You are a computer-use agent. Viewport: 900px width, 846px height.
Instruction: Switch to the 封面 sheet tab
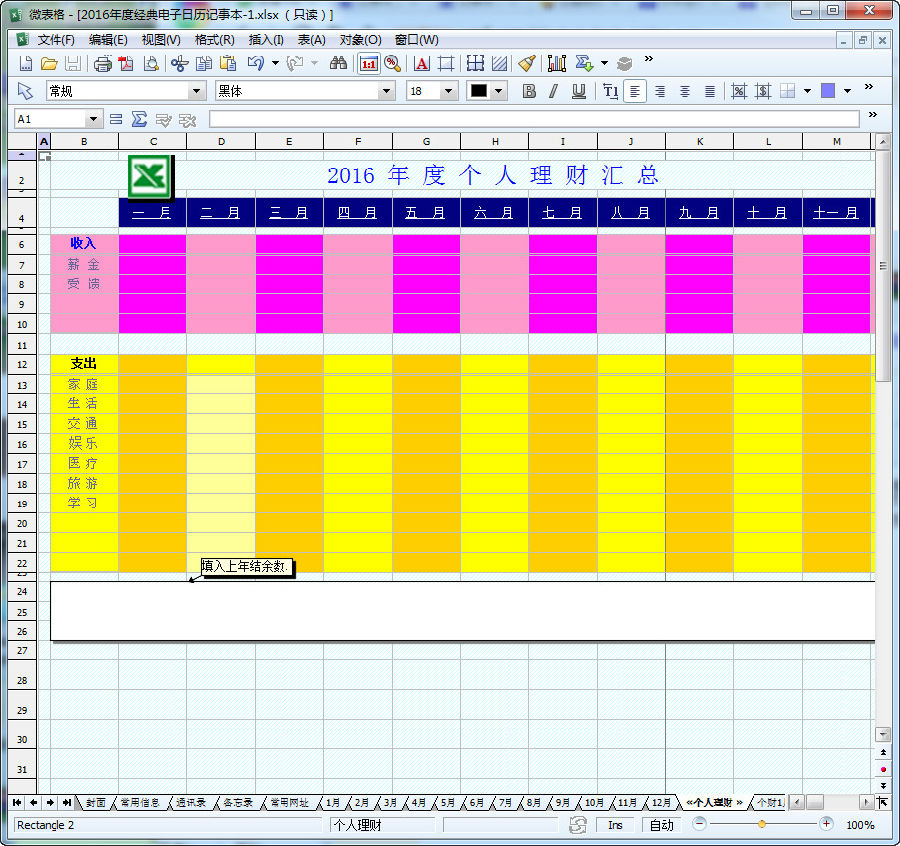pos(96,802)
